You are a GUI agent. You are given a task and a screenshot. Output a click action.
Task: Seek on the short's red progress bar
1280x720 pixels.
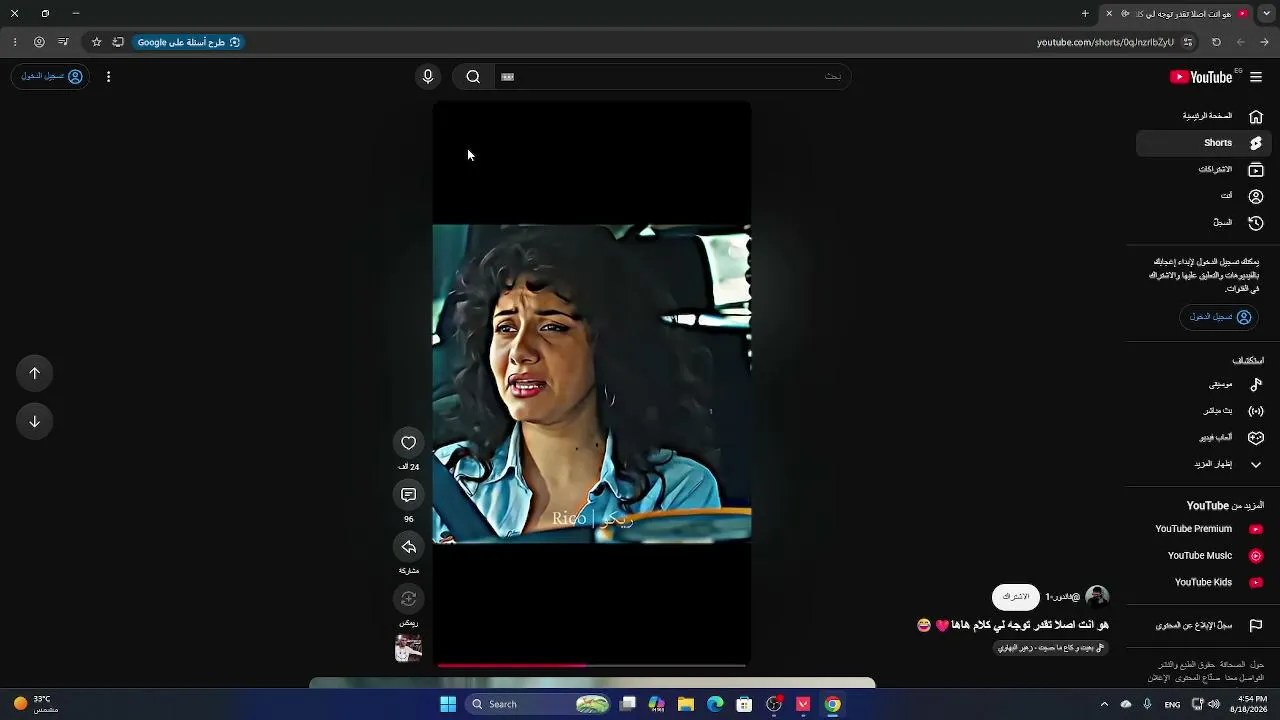point(592,665)
